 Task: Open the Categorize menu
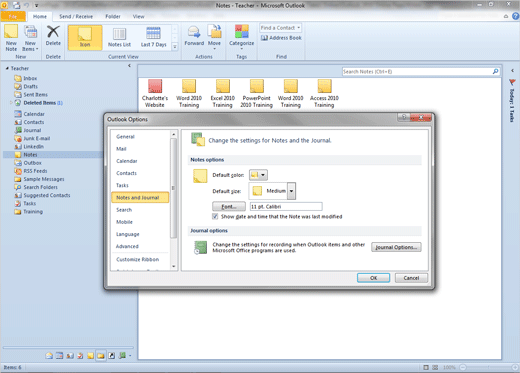[x=242, y=37]
